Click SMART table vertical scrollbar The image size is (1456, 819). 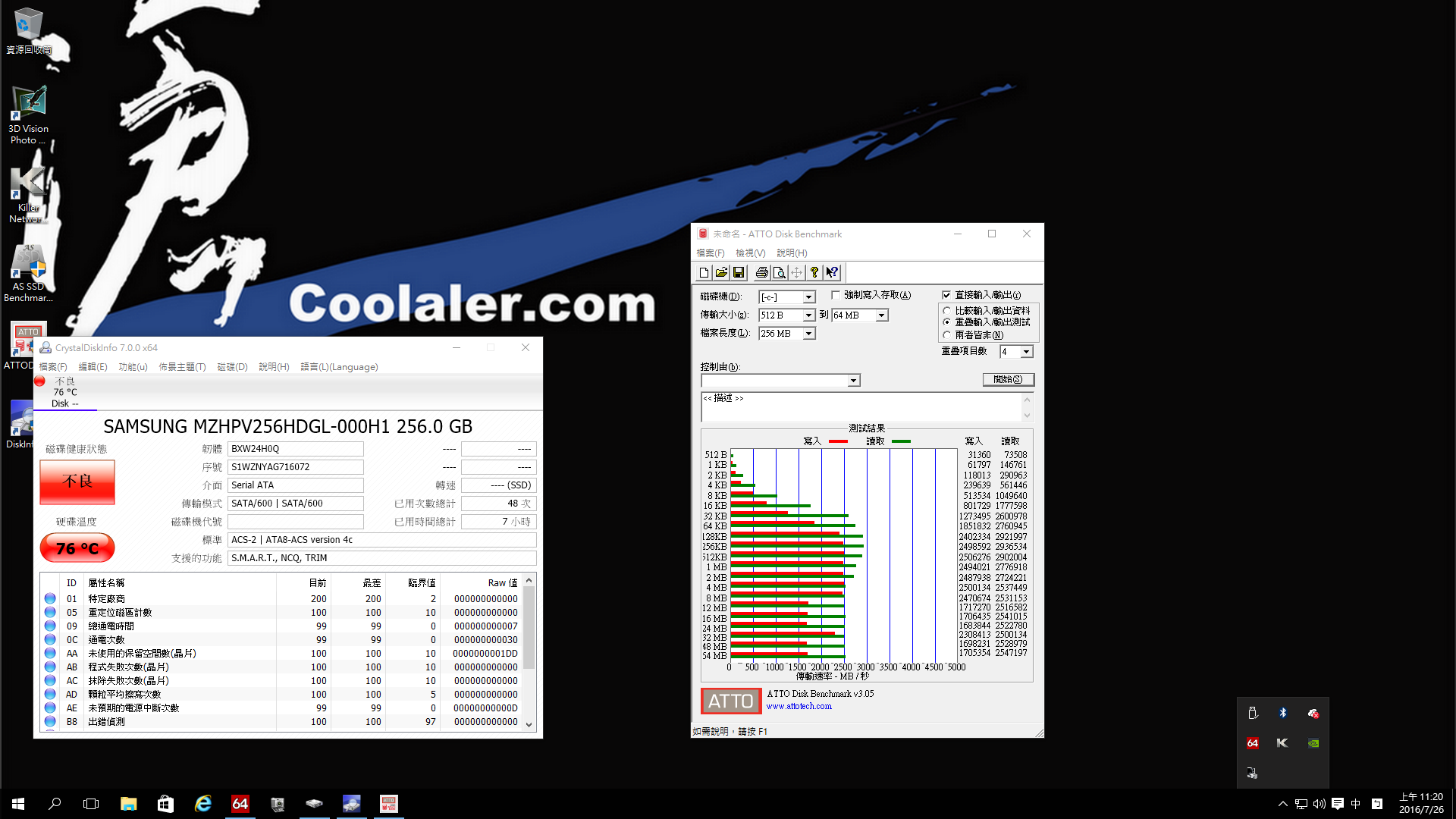coord(529,628)
